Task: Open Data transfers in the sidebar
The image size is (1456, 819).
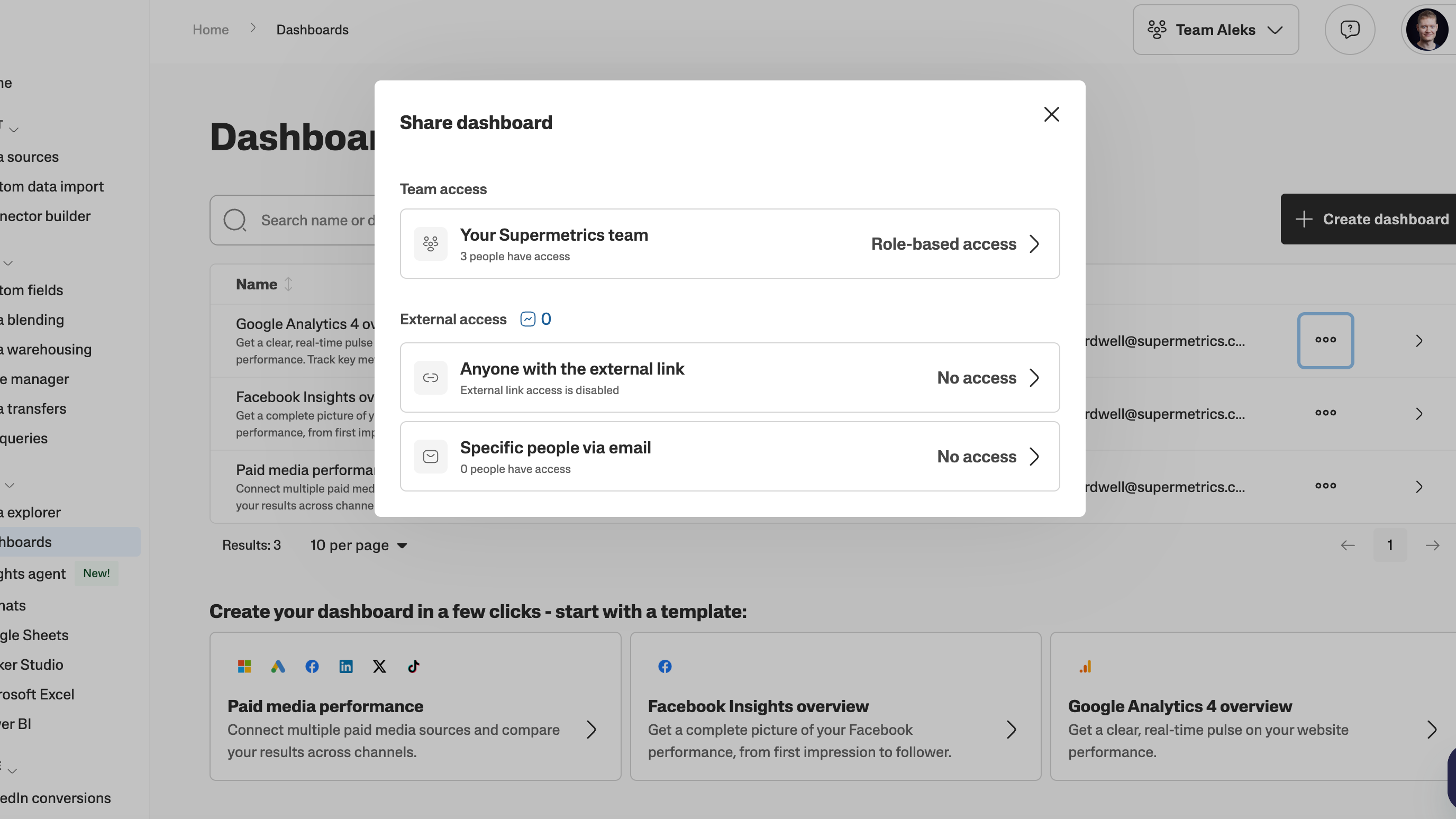Action: pos(33,408)
